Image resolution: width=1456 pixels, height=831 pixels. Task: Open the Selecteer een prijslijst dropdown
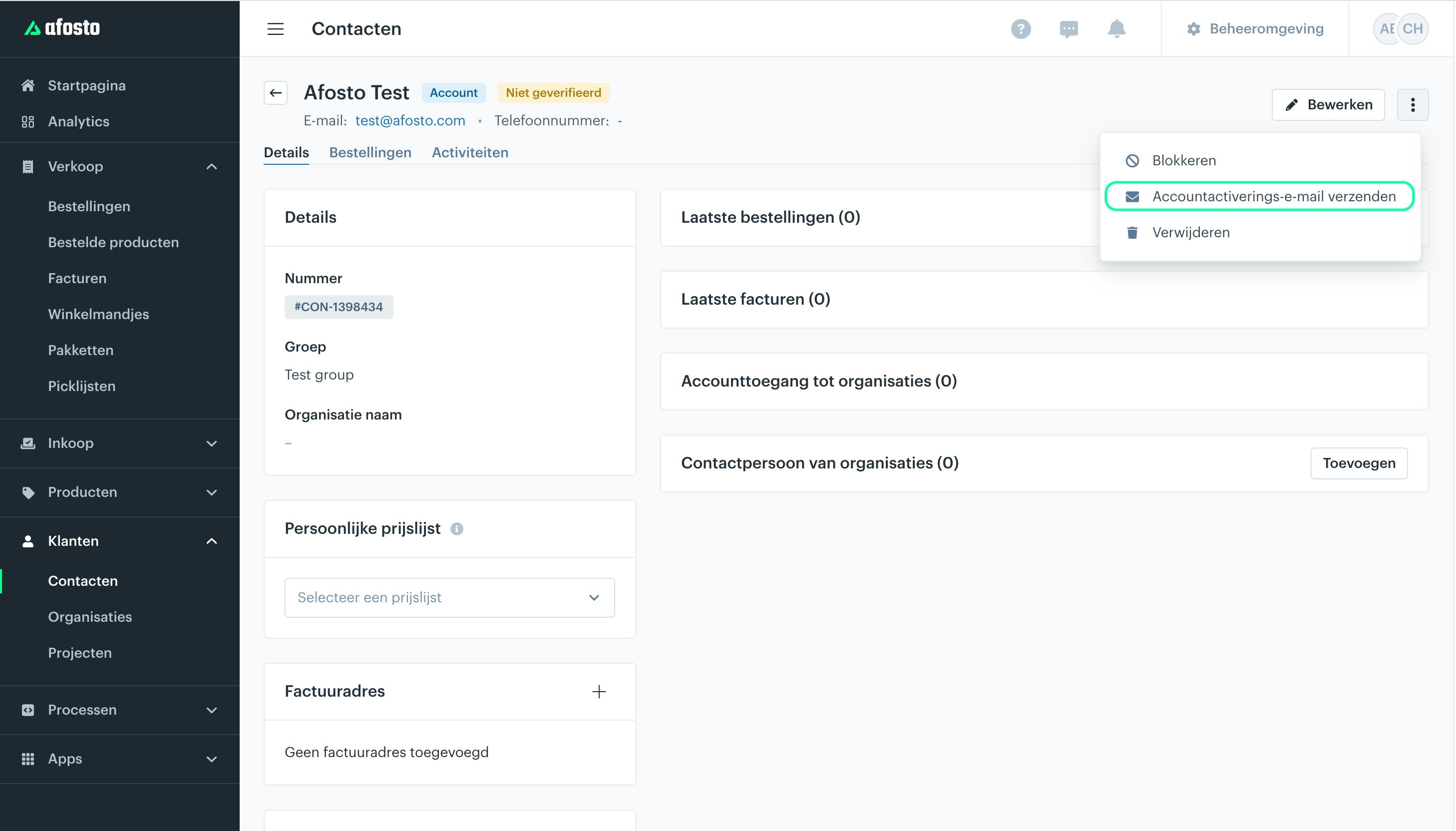click(x=449, y=598)
